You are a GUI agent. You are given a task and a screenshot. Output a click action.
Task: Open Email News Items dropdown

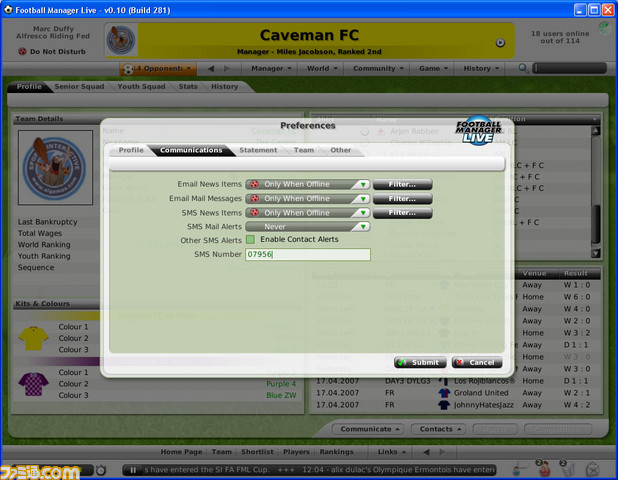coord(307,184)
